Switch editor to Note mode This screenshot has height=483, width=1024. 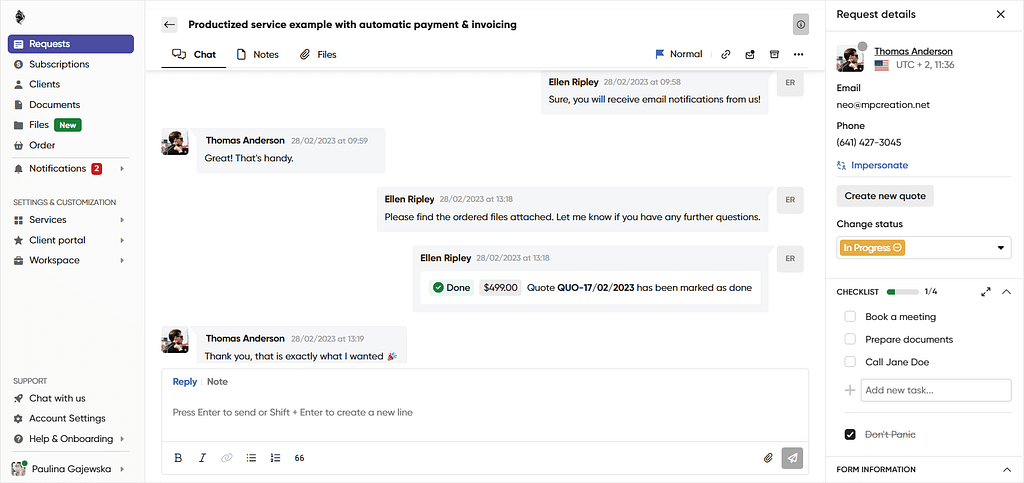click(x=217, y=382)
